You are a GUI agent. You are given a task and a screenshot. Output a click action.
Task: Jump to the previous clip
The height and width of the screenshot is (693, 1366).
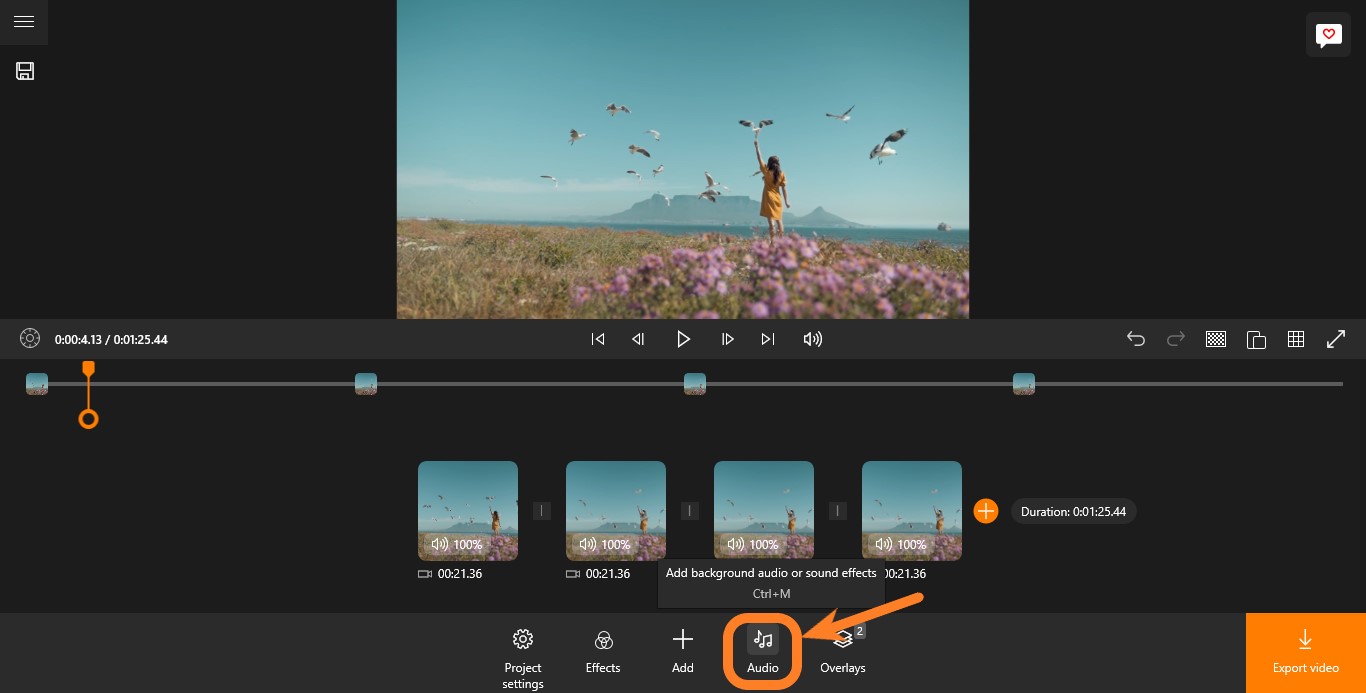tap(598, 339)
